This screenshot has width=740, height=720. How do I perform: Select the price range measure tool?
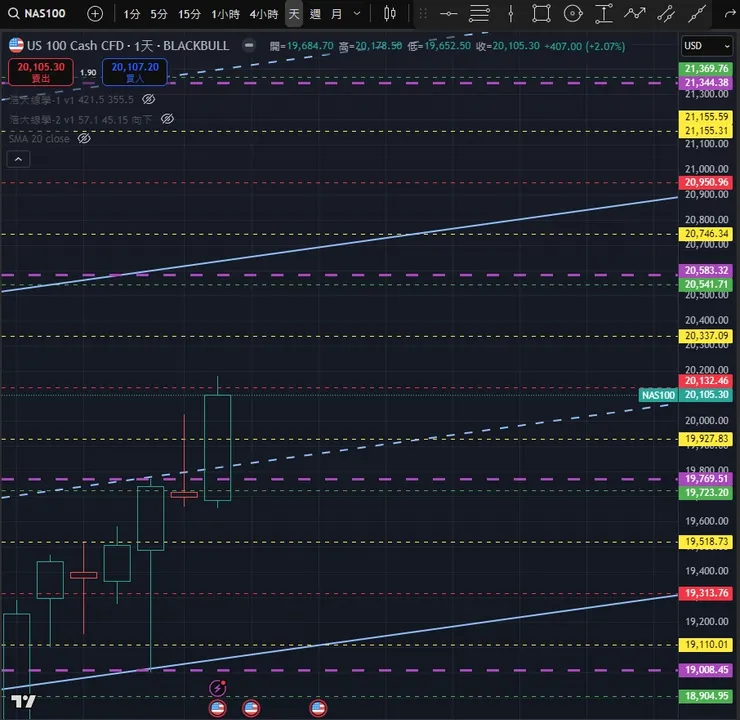click(604, 13)
